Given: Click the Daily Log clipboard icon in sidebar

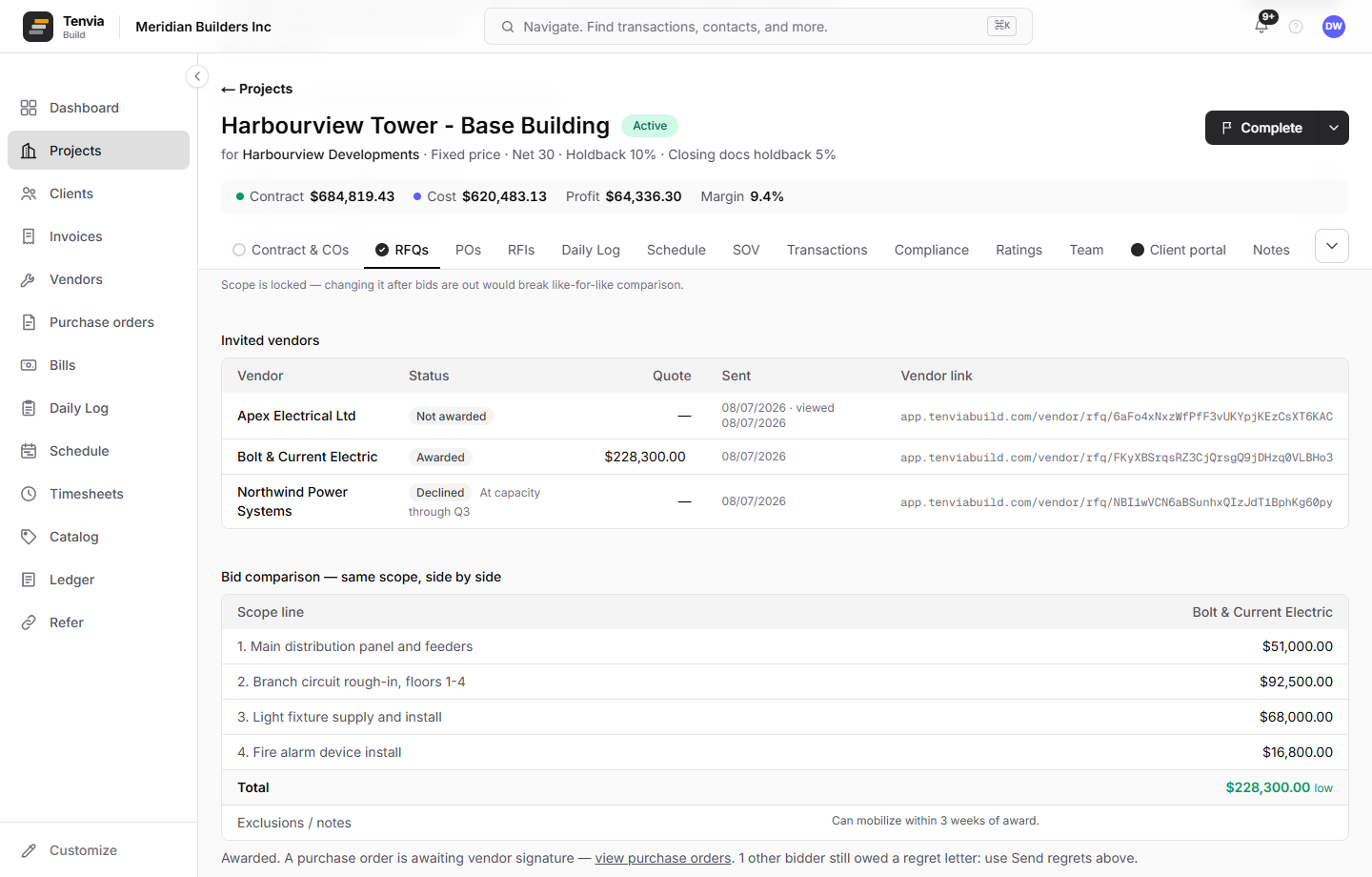Looking at the screenshot, I should (x=29, y=408).
